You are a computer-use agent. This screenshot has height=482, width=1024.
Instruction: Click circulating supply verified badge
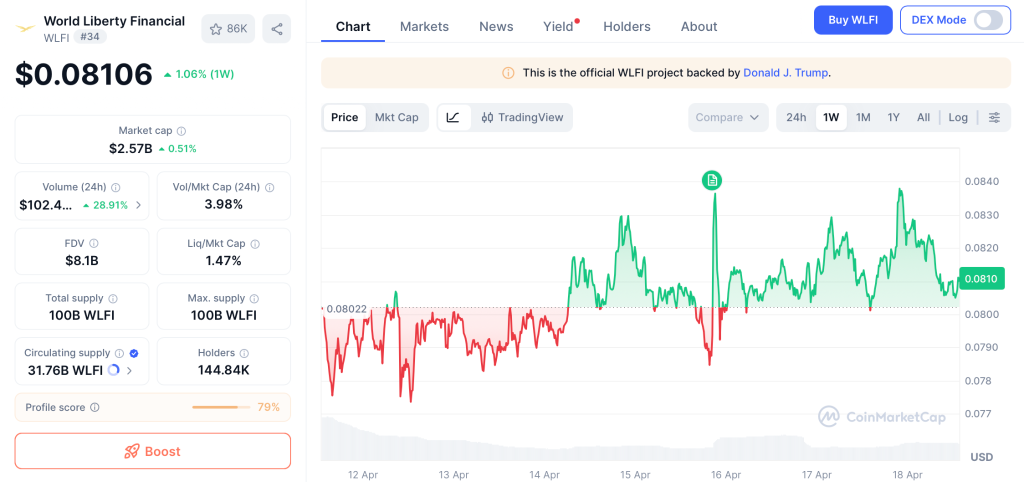click(134, 353)
